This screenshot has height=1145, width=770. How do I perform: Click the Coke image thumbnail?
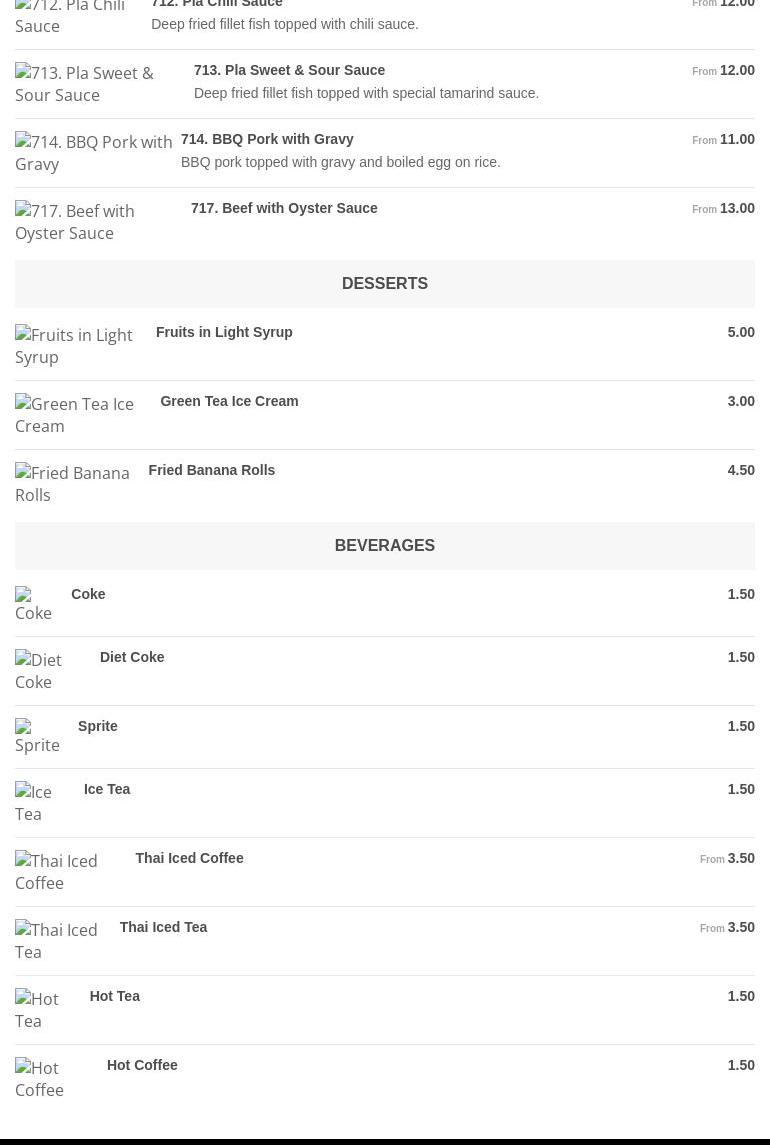pyautogui.click(x=35, y=604)
